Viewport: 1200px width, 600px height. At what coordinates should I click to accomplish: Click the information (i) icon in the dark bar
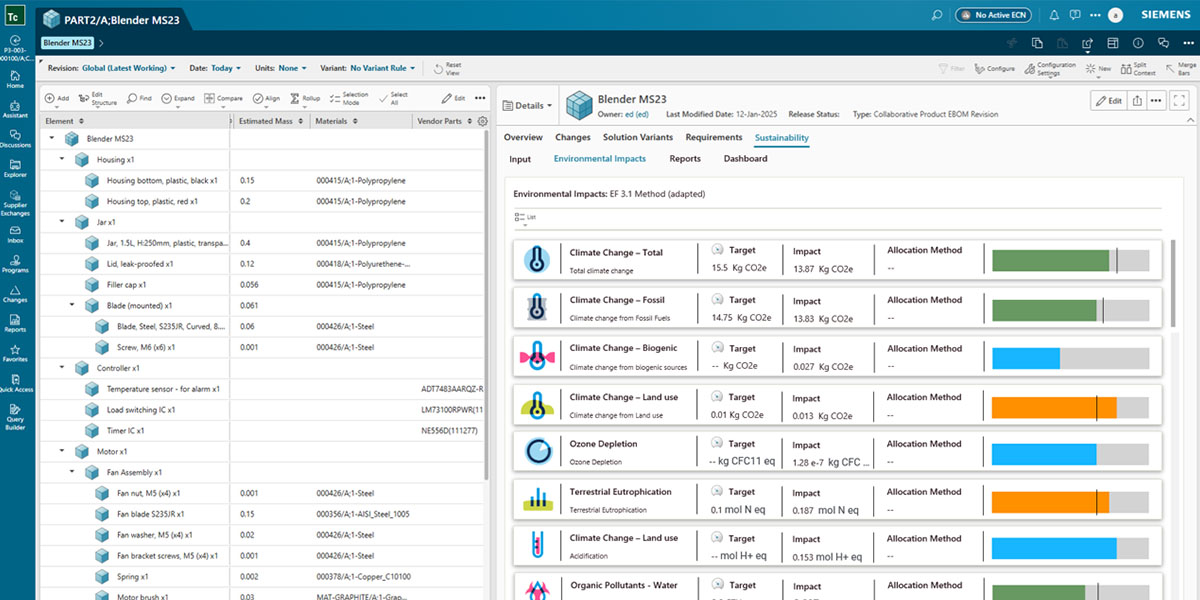coord(1138,43)
